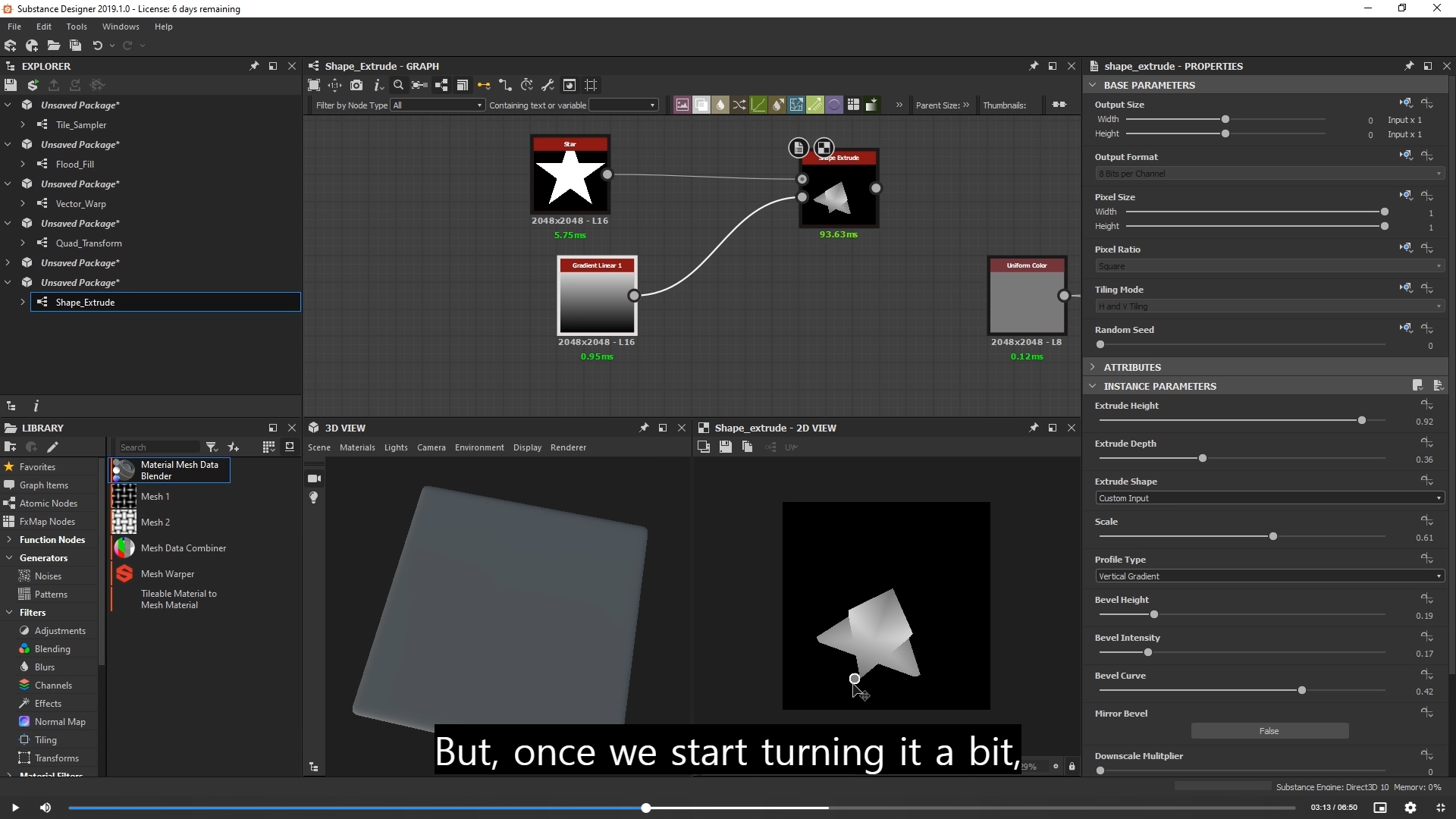
Task: Open Profile Type Vertical Gradient dropdown
Action: (1269, 576)
